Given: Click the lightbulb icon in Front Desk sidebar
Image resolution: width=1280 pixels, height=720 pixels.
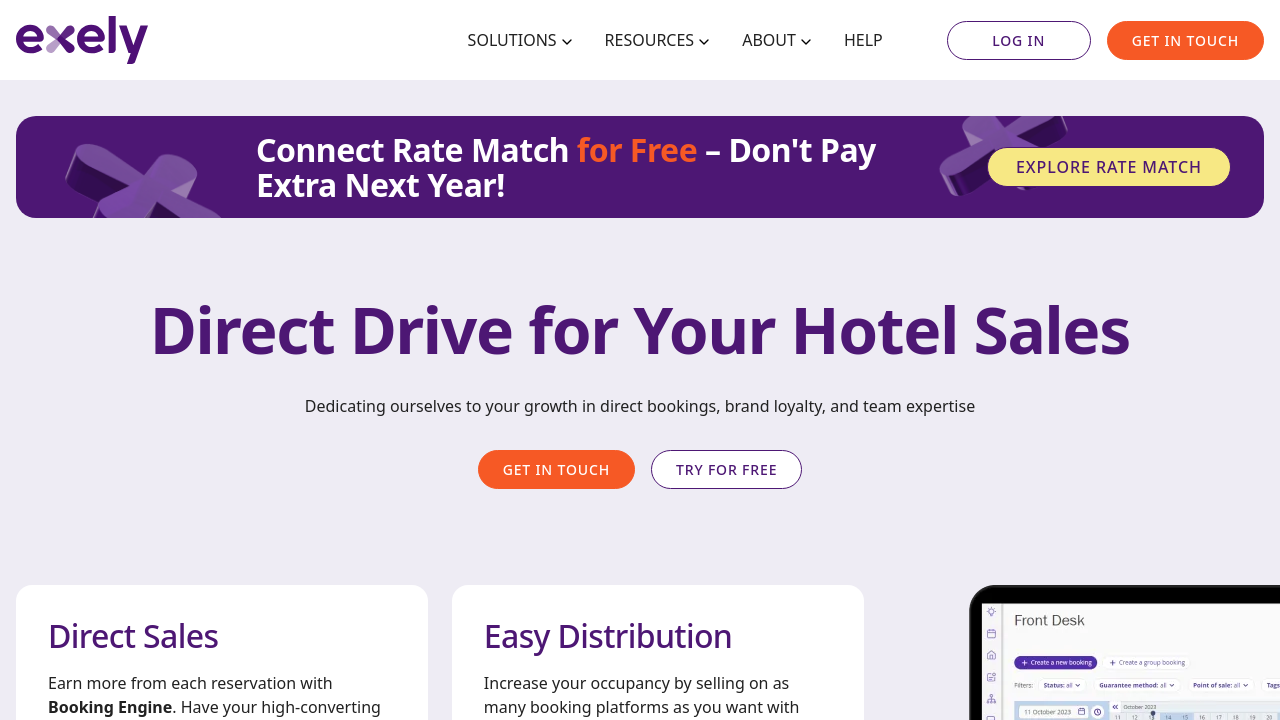Looking at the screenshot, I should click(991, 611).
